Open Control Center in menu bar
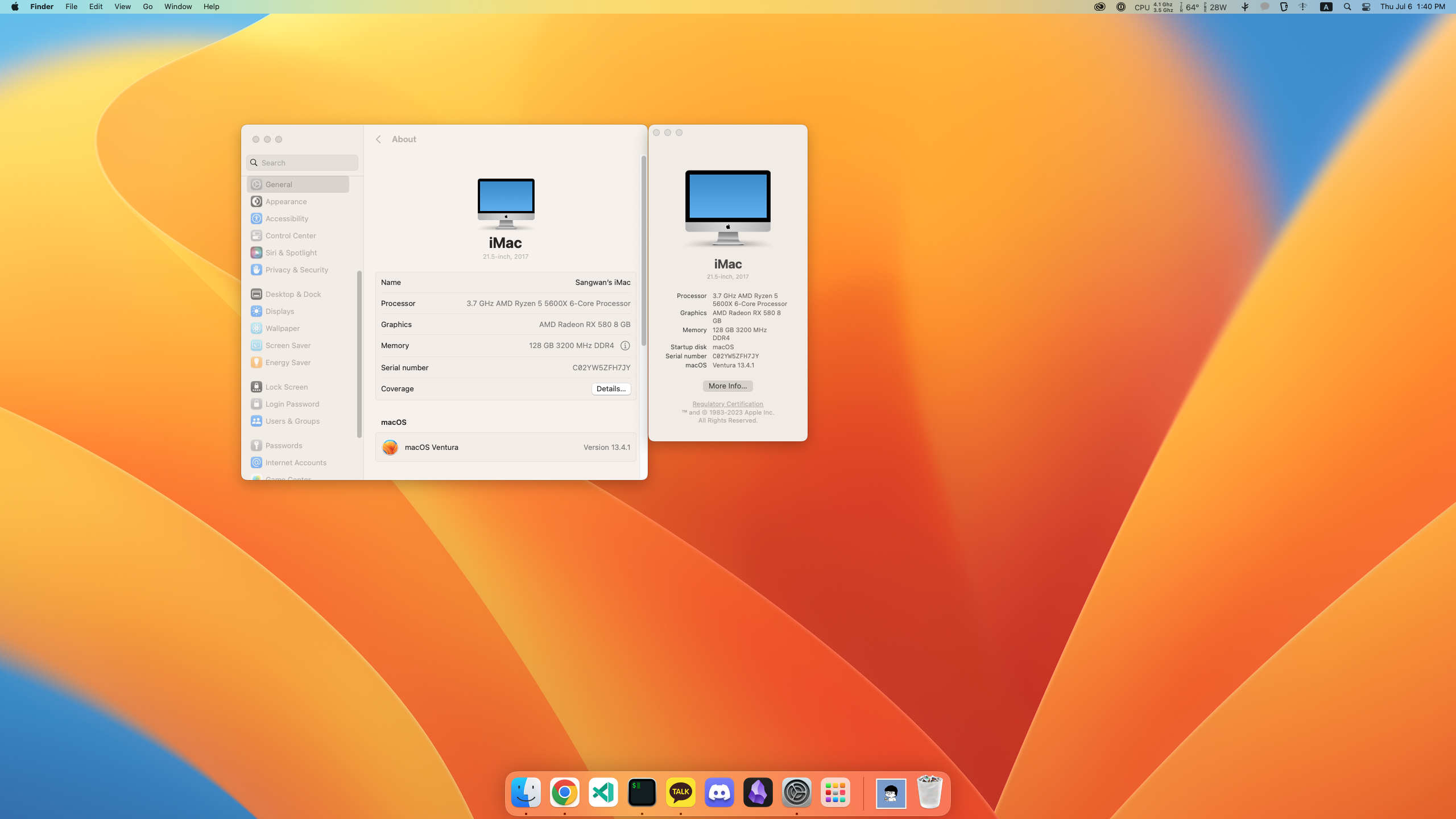Viewport: 1456px width, 819px height. [1366, 7]
